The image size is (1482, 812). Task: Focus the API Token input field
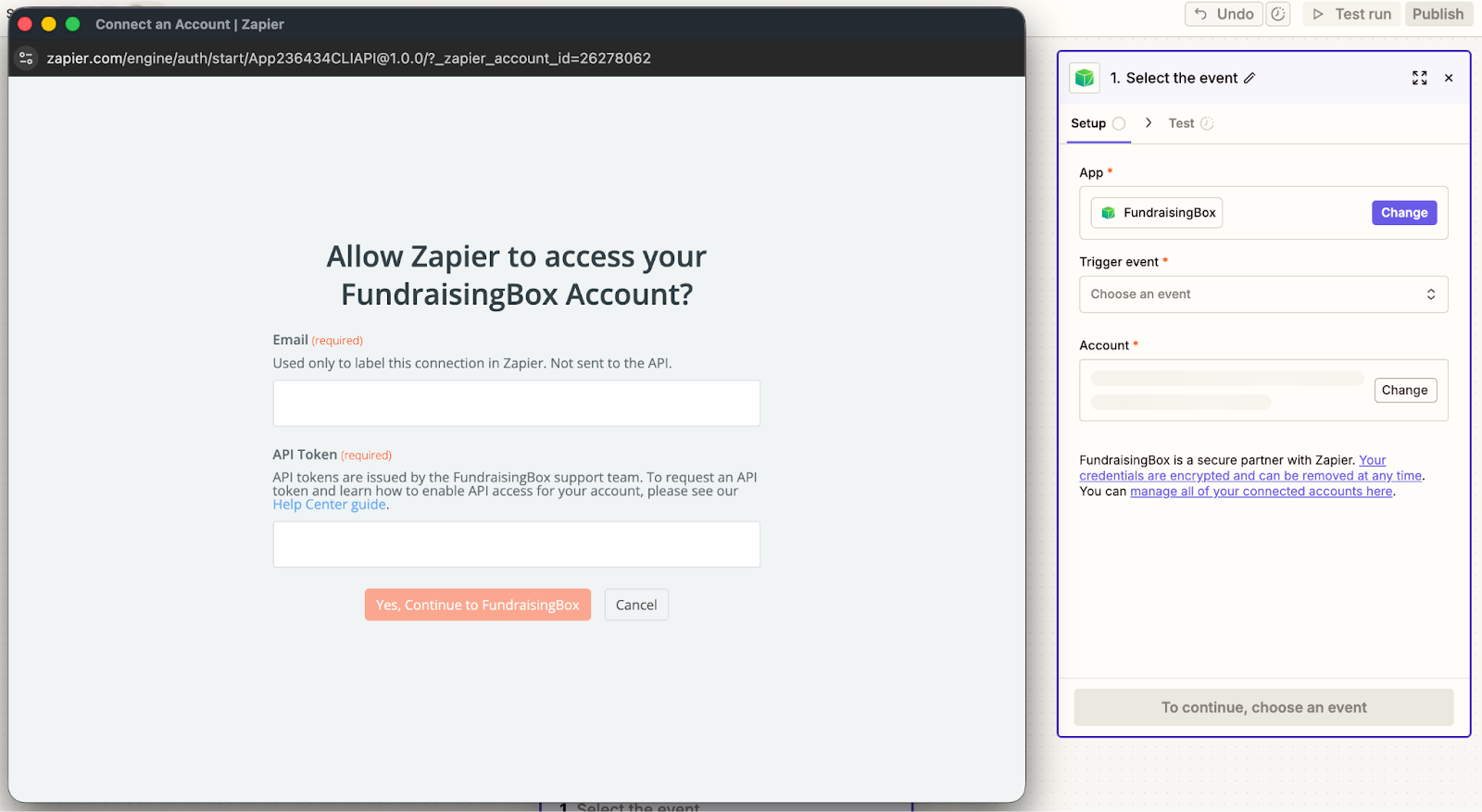pyautogui.click(x=517, y=544)
